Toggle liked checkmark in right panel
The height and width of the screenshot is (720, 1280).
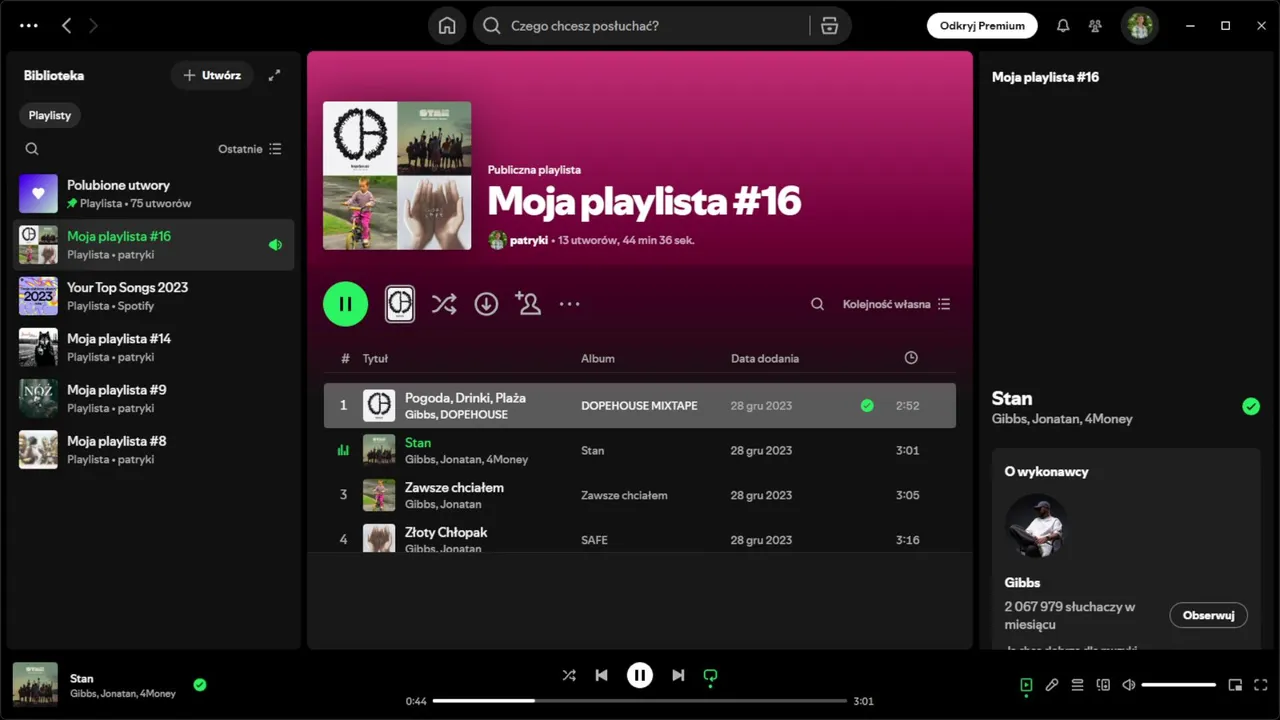[x=1250, y=406]
